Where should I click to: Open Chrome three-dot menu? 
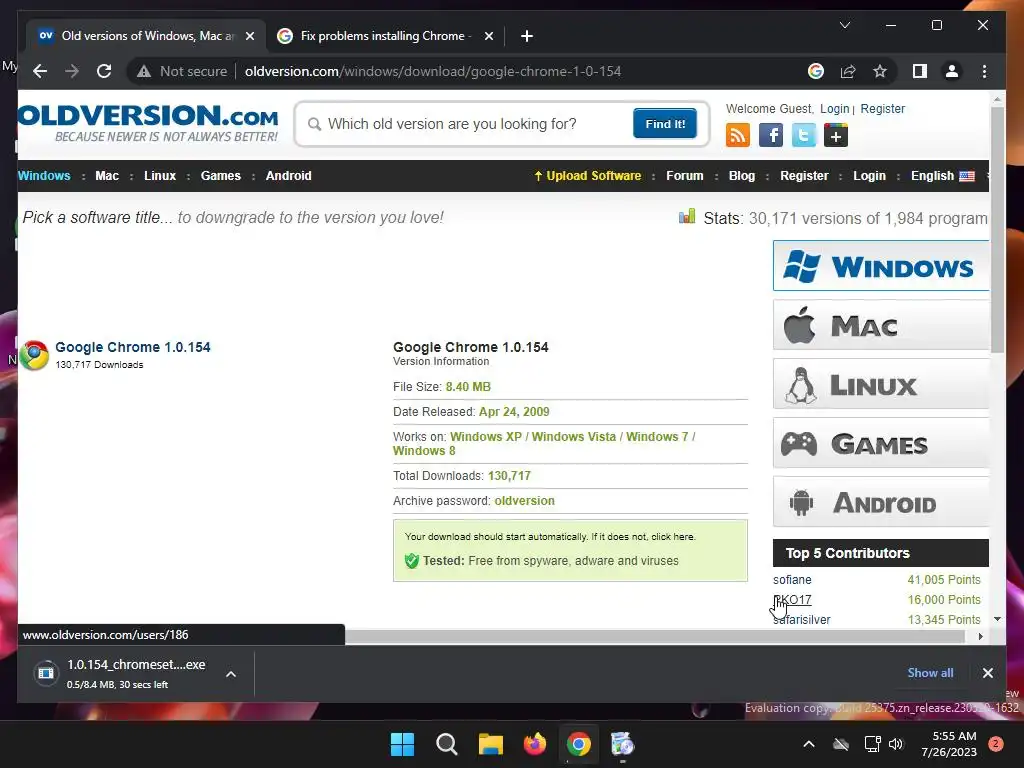[984, 71]
